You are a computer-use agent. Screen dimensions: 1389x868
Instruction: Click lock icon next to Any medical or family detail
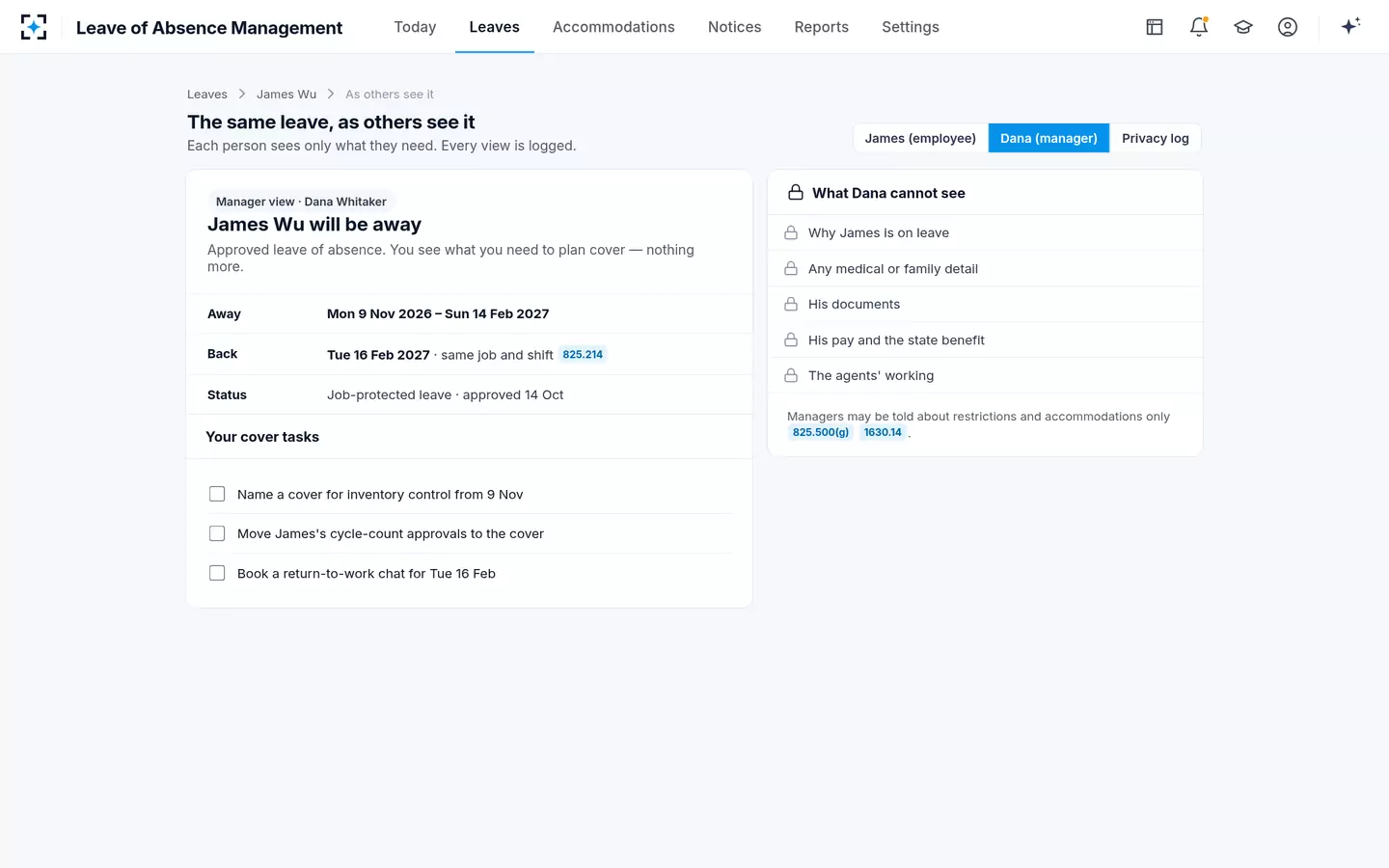coord(791,268)
